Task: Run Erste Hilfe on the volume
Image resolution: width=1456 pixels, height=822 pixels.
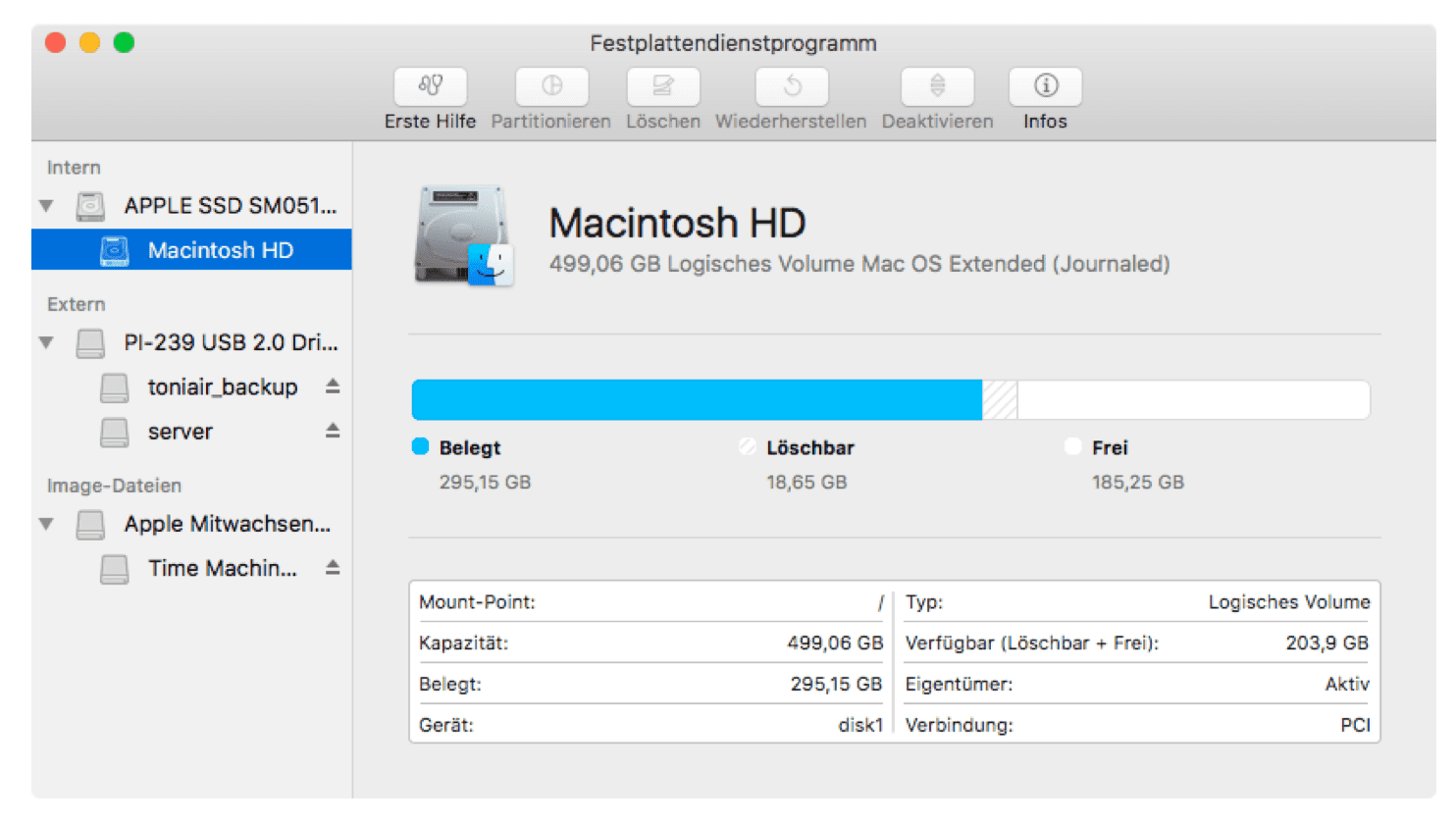Action: tap(430, 86)
